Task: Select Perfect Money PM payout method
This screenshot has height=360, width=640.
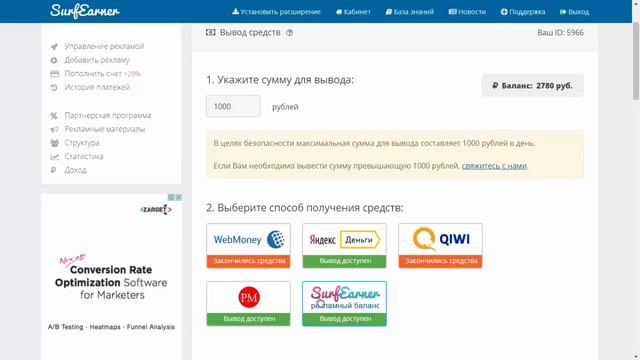Action: point(248,303)
